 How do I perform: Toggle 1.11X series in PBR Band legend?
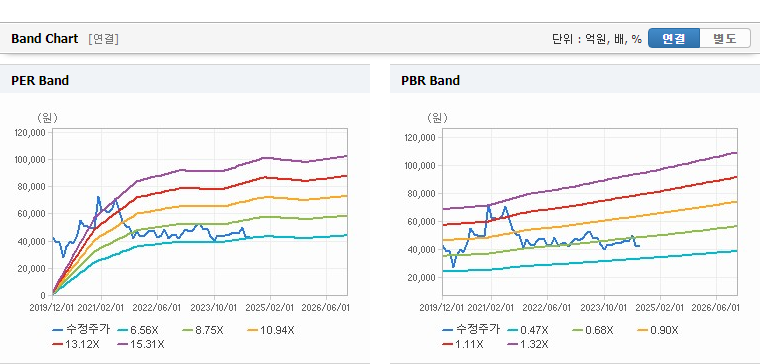(x=463, y=344)
